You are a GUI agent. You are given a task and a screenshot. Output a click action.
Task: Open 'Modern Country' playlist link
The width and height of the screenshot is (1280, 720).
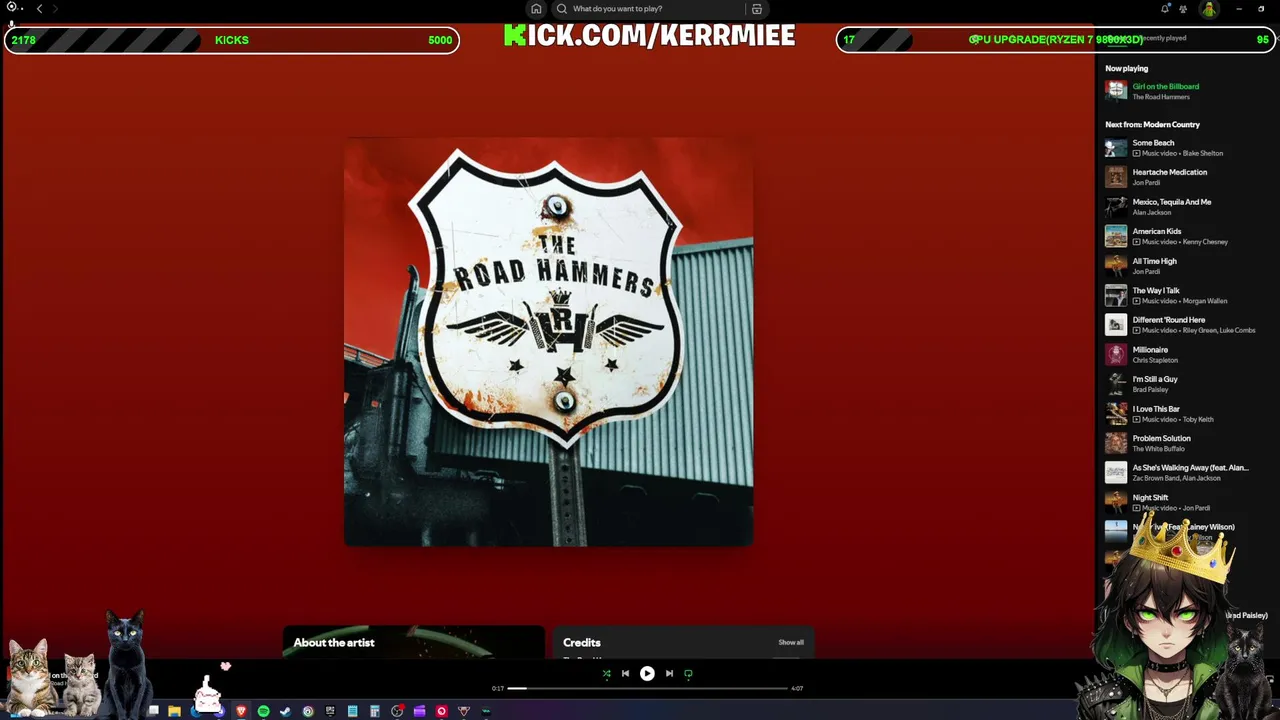click(1171, 125)
